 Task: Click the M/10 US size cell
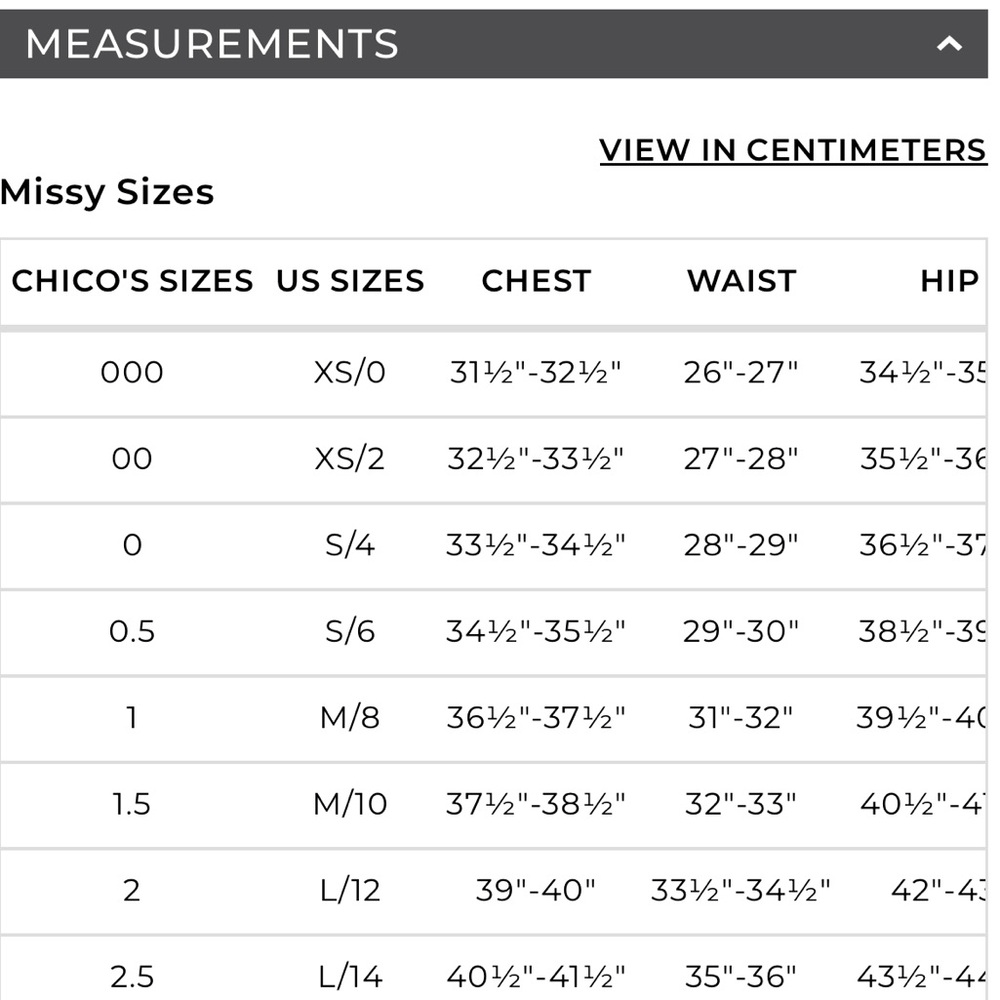coord(350,803)
